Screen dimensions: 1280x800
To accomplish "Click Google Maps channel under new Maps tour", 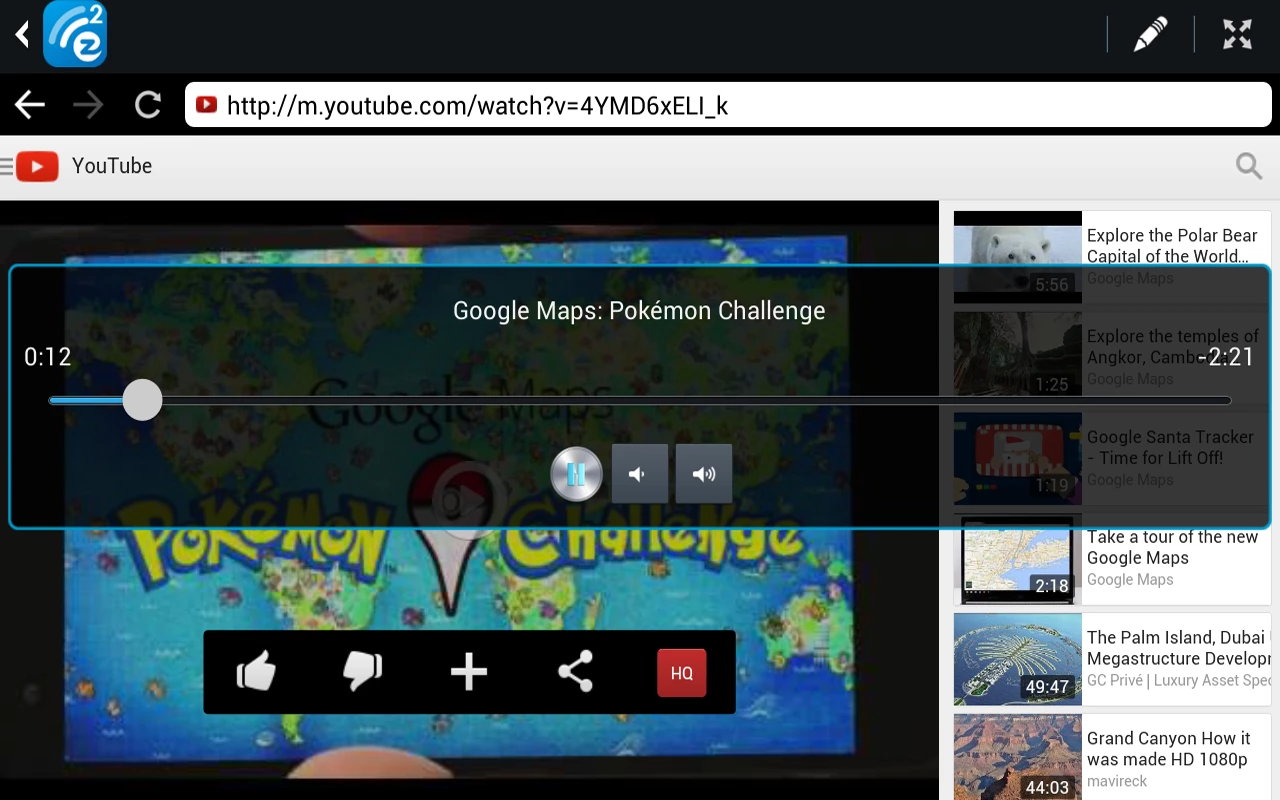I will pos(1130,579).
